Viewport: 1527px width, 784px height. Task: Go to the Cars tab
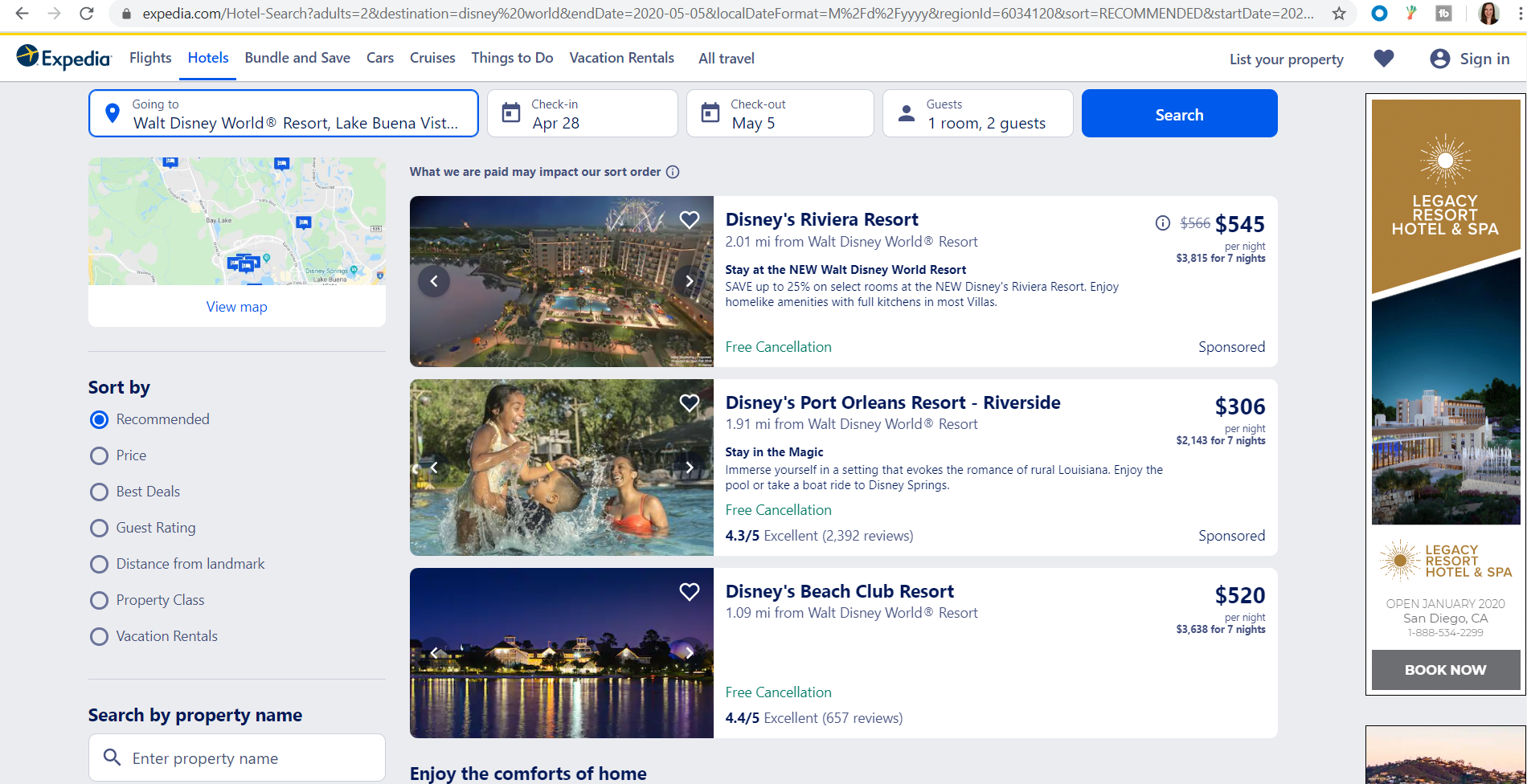(x=380, y=58)
